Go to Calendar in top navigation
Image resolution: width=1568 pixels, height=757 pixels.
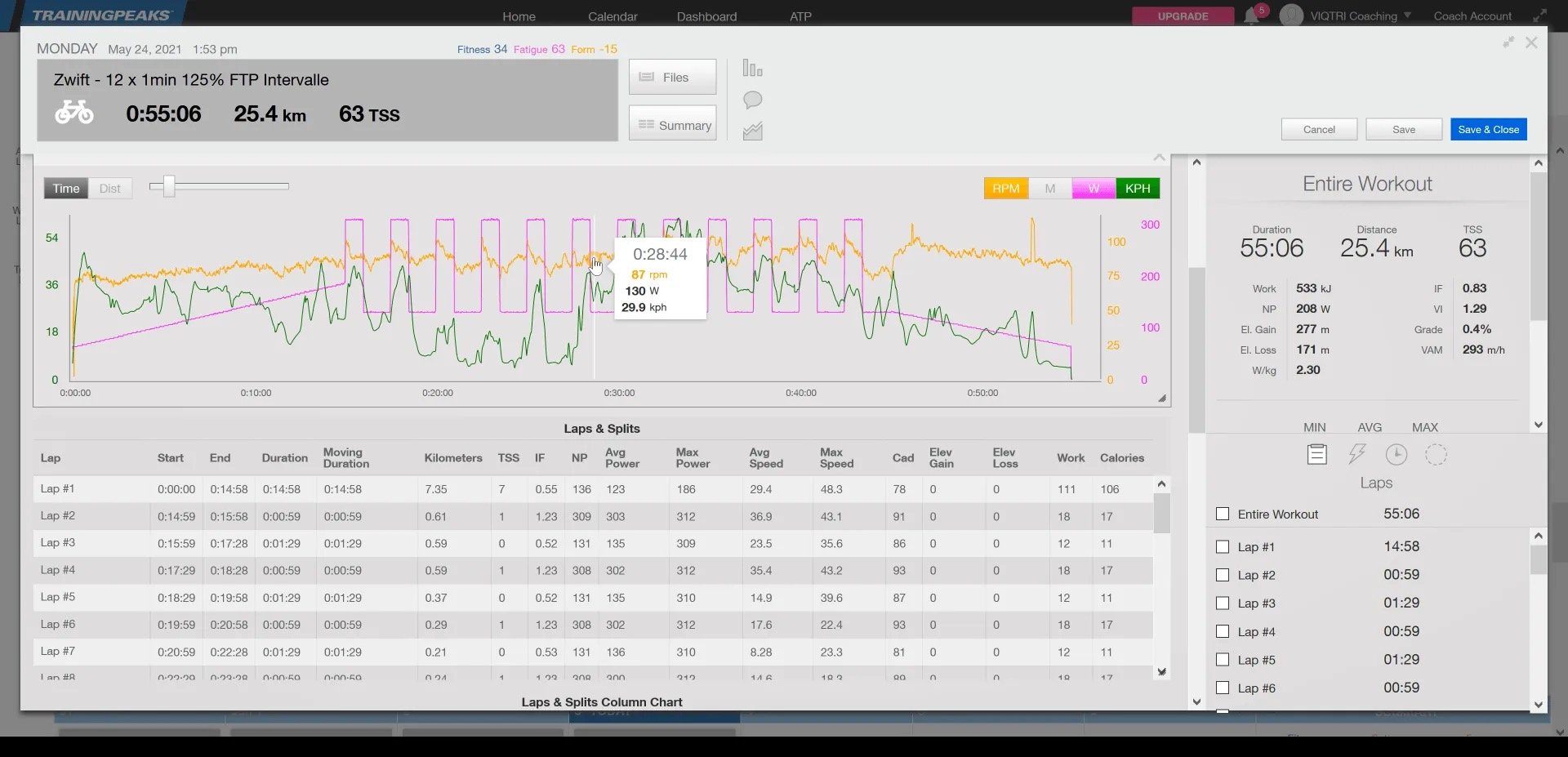(612, 16)
